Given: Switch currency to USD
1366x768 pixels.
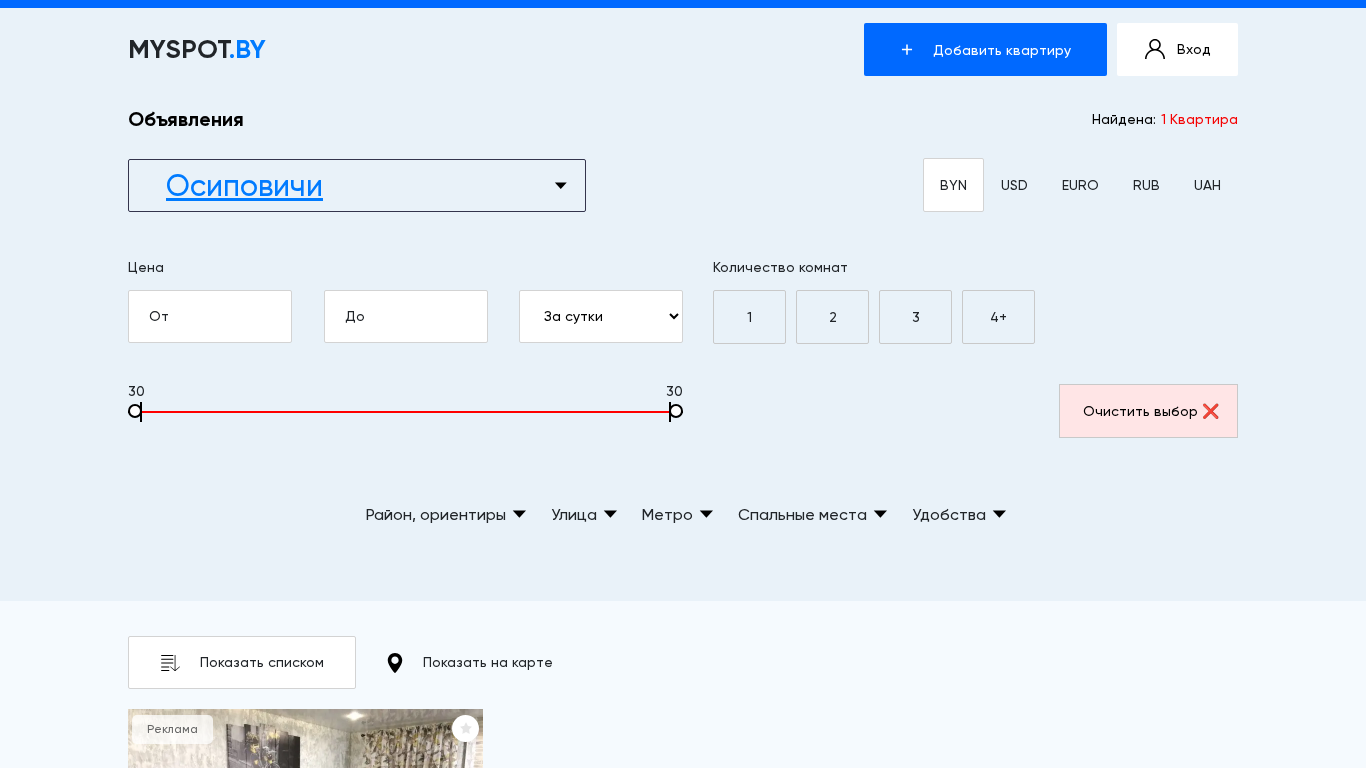Looking at the screenshot, I should 1014,186.
